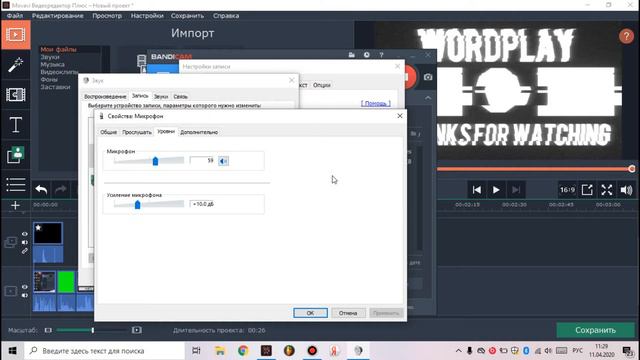Screen dimensions: 640x360
Task: Open the Редактирование menu
Action: pyautogui.click(x=58, y=16)
